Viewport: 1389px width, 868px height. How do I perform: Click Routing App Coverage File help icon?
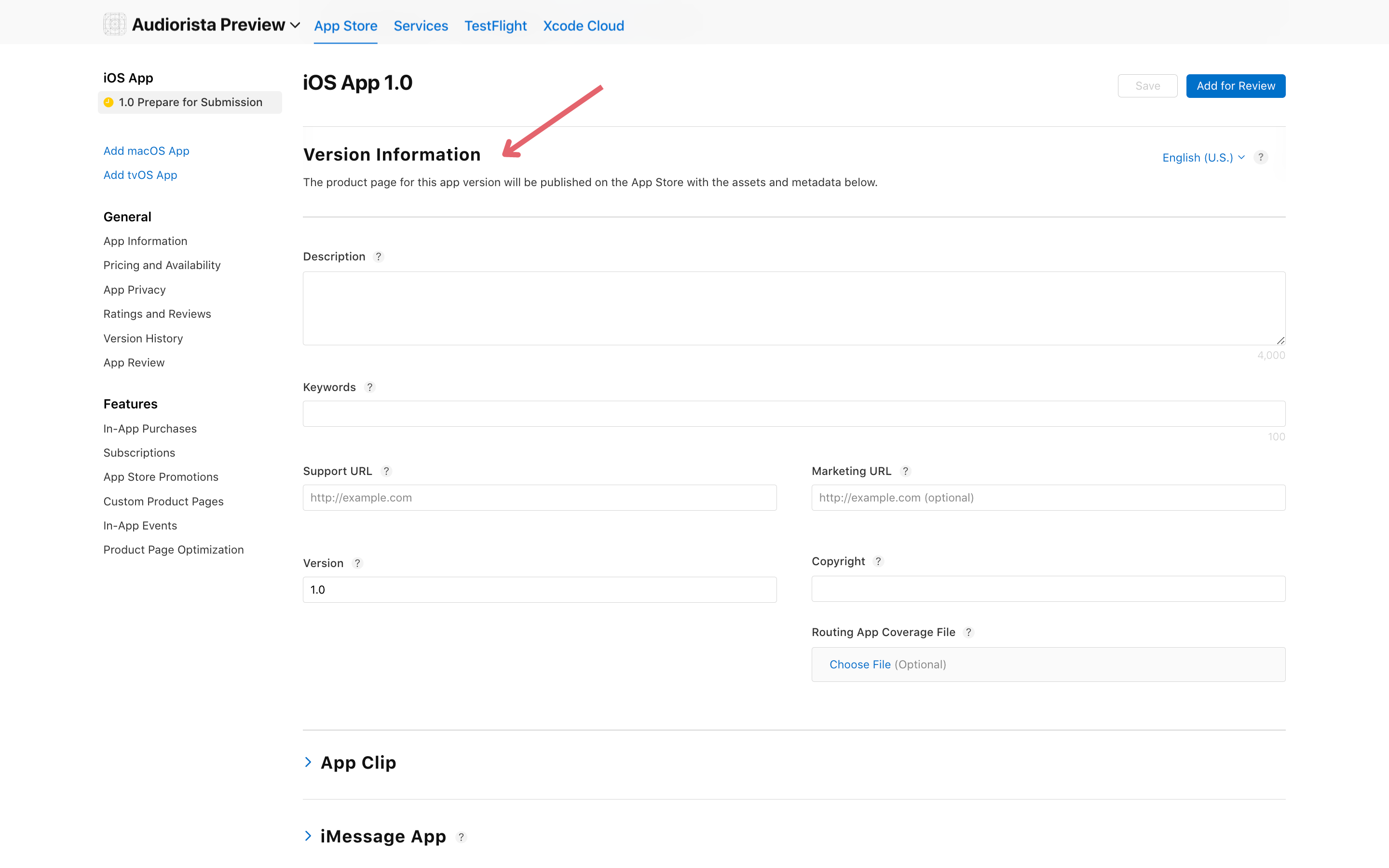968,632
